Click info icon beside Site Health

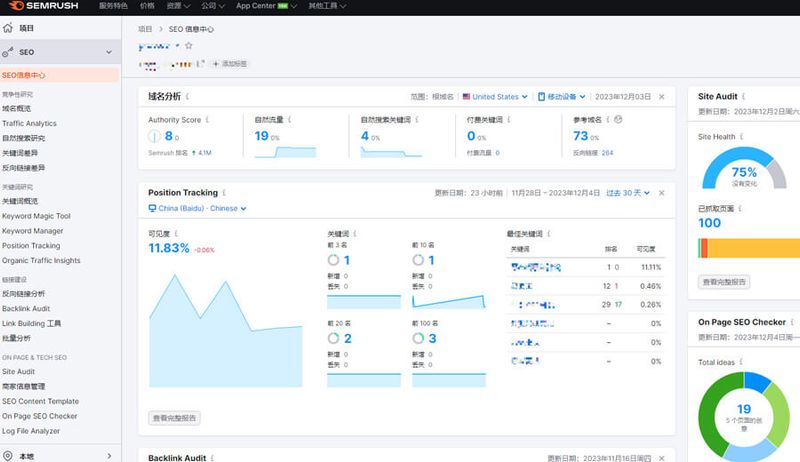point(741,137)
